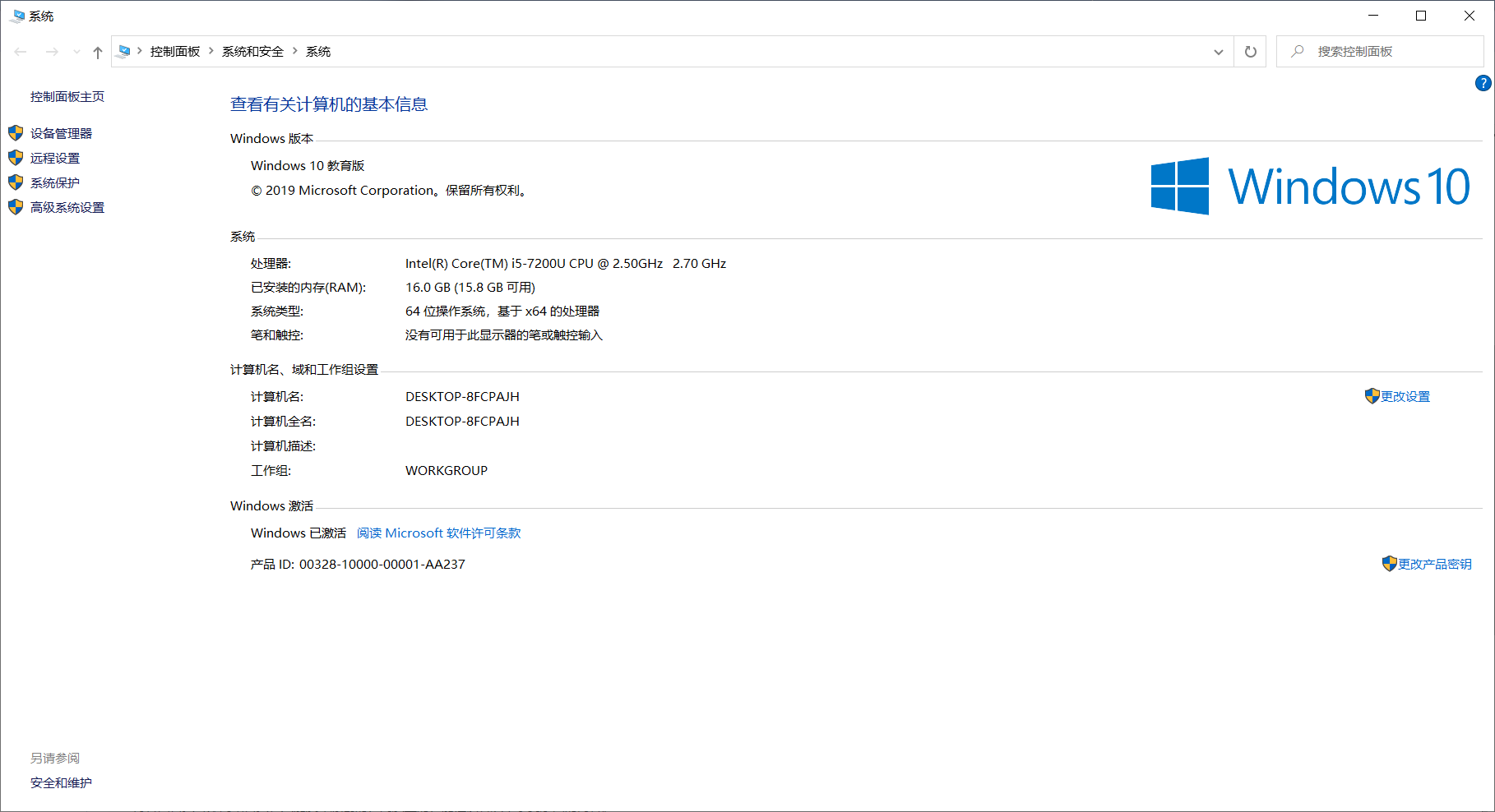This screenshot has width=1495, height=812.
Task: Click the forward navigation arrow
Action: point(52,52)
